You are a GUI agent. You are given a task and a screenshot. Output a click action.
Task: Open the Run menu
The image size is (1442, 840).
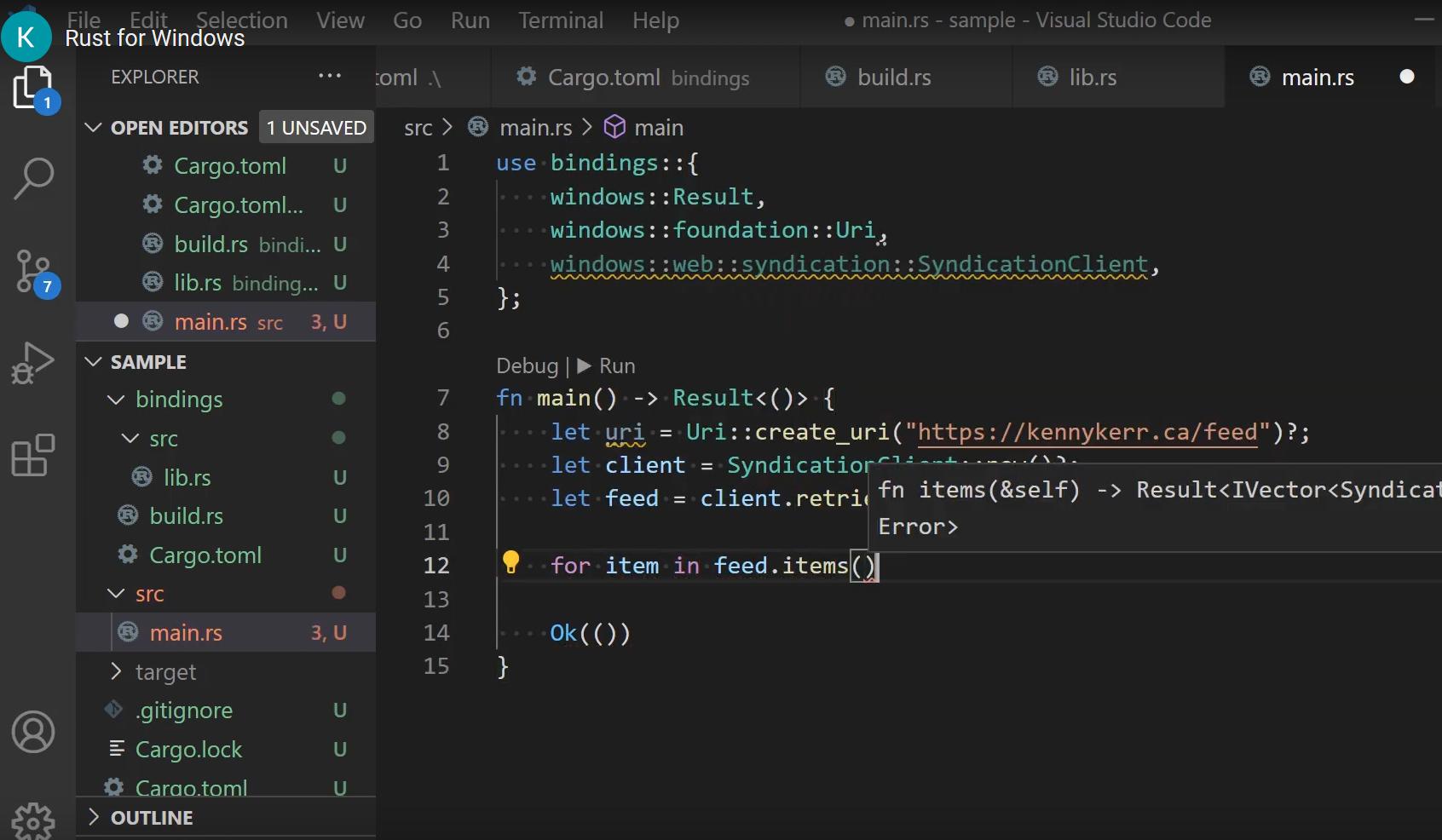(470, 20)
